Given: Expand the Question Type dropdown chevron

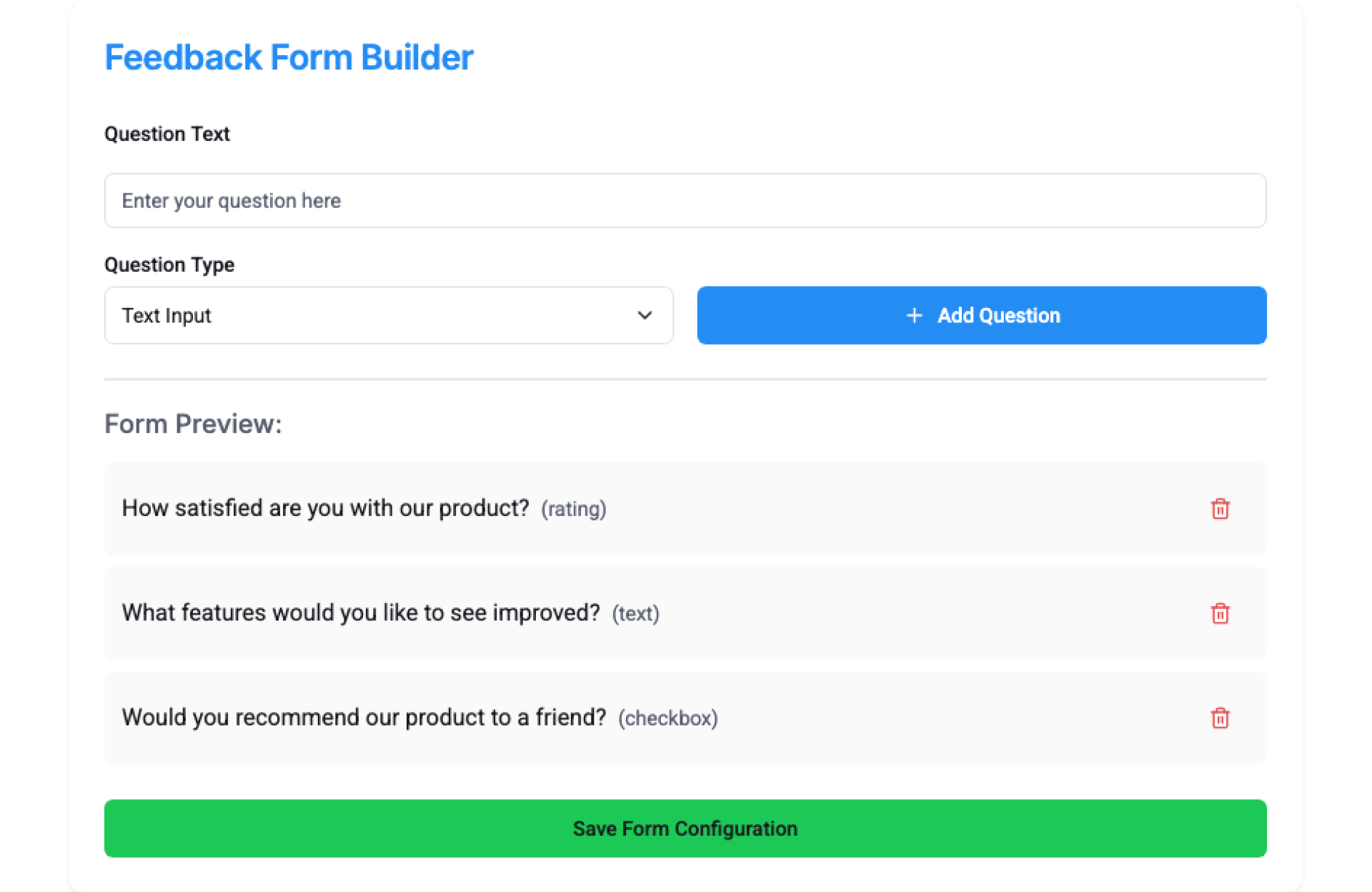Looking at the screenshot, I should pos(645,315).
